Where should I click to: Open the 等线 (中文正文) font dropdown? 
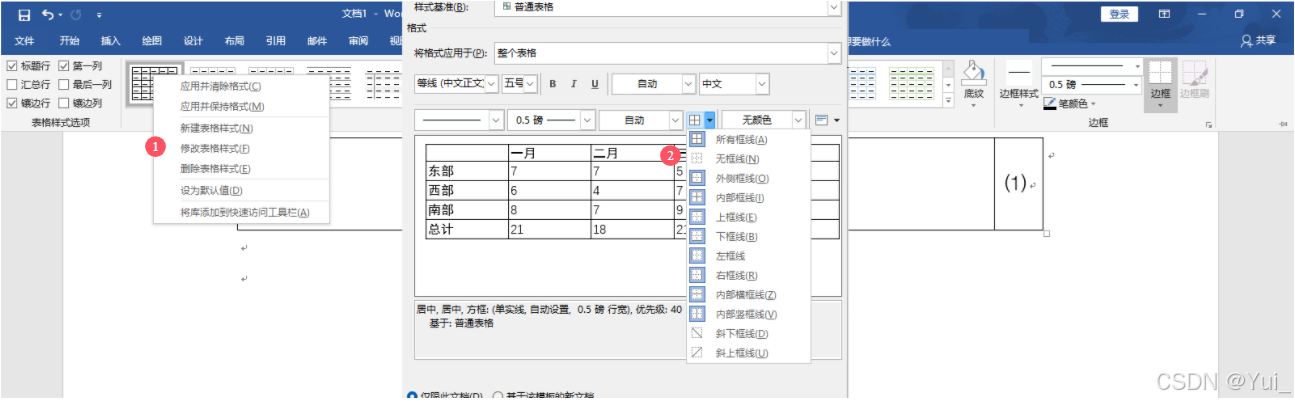point(491,84)
